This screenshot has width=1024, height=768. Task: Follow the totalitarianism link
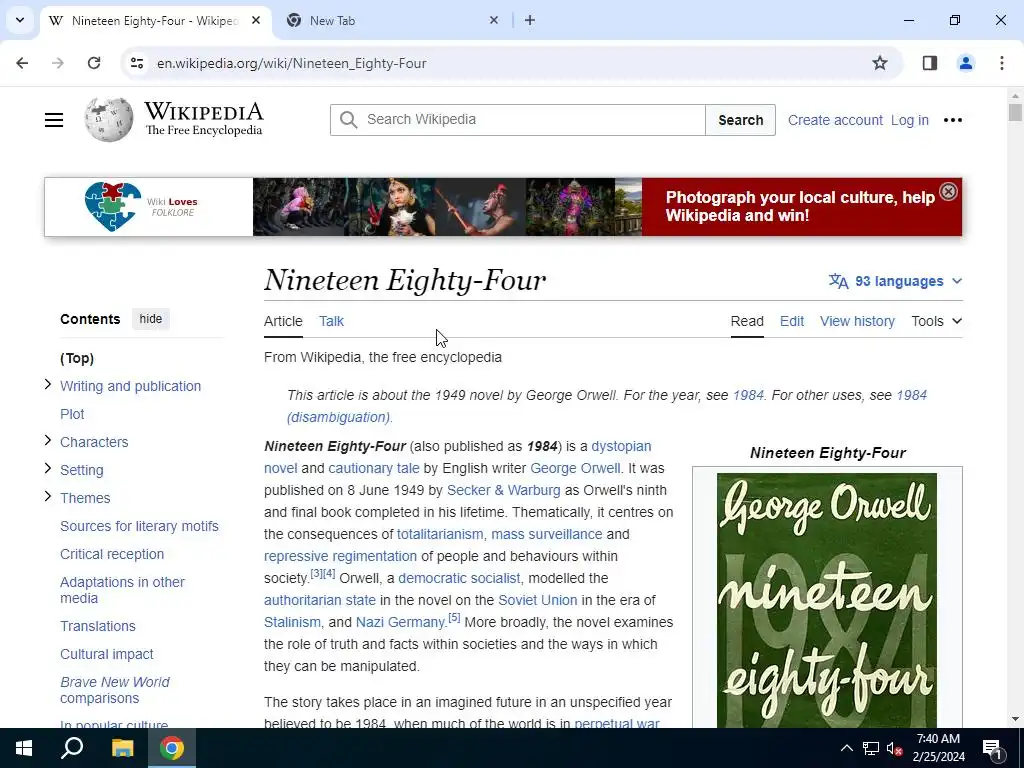click(440, 534)
